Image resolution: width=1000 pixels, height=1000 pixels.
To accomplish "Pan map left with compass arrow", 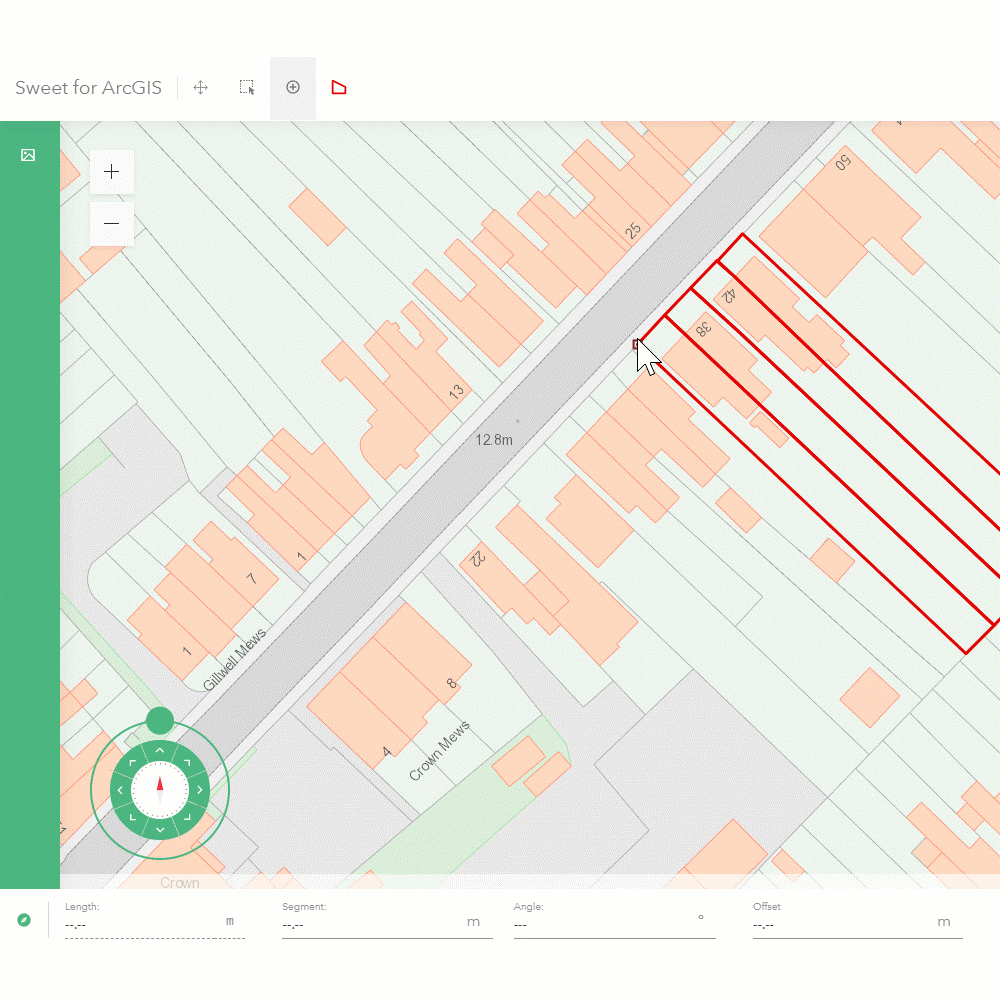I will point(120,790).
